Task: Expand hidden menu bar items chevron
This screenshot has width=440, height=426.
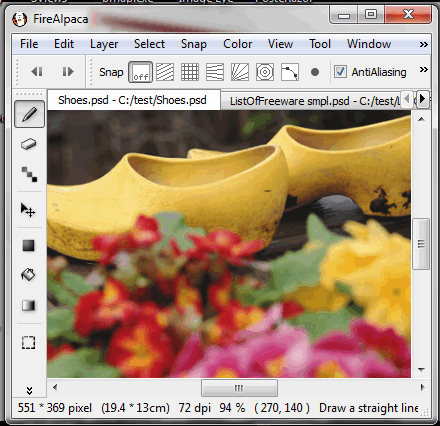Action: pos(423,44)
